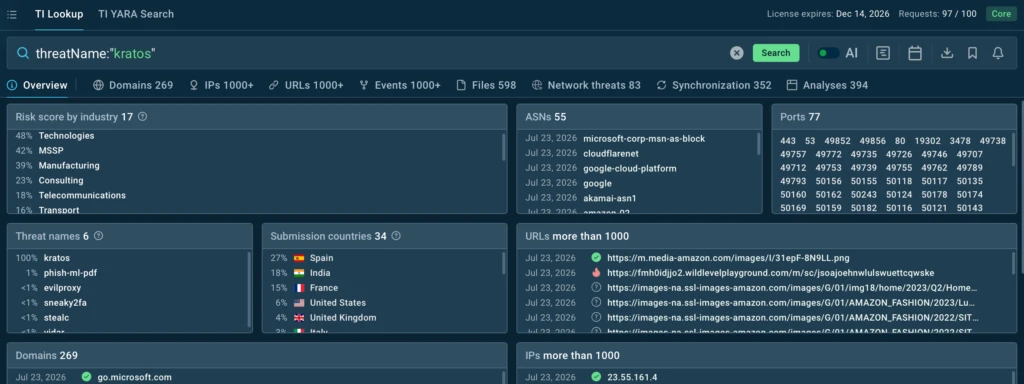Bookmark this query with the bookmark icon
This screenshot has height=384, width=1024.
(x=972, y=54)
